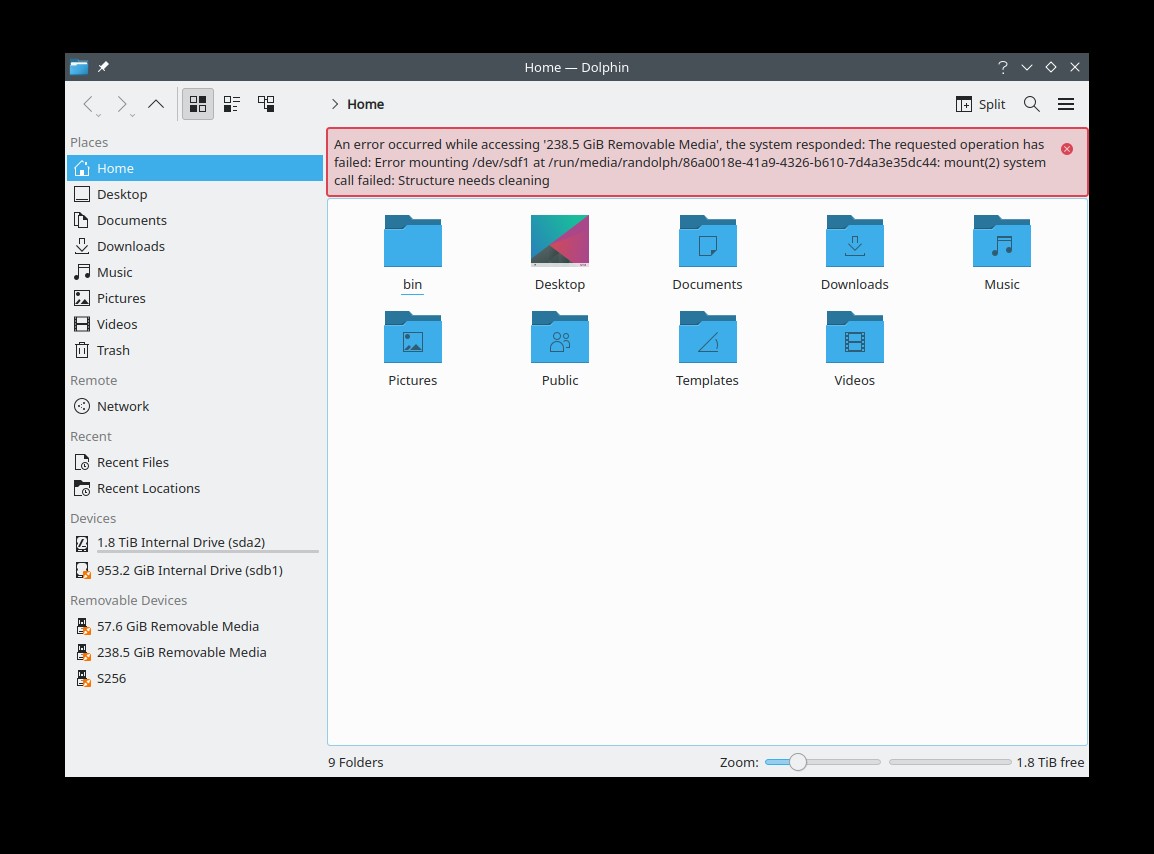Switch to Compact view mode
The image size is (1154, 854).
tap(232, 104)
